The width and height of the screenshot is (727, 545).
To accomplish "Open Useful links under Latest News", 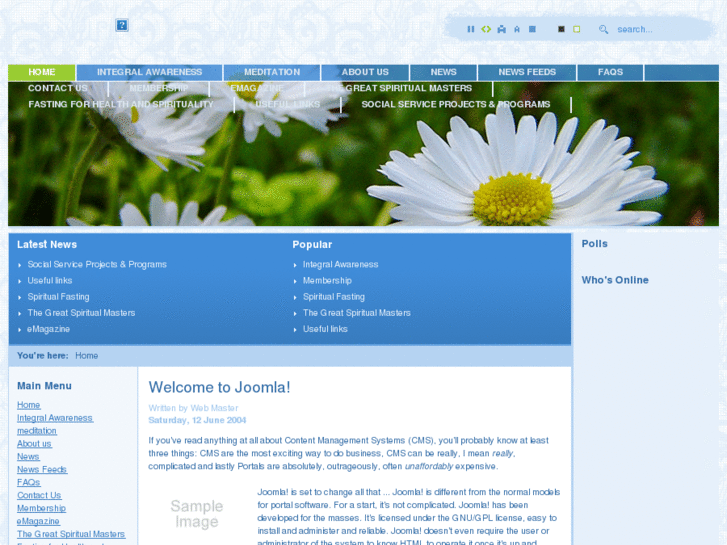I will [x=50, y=281].
